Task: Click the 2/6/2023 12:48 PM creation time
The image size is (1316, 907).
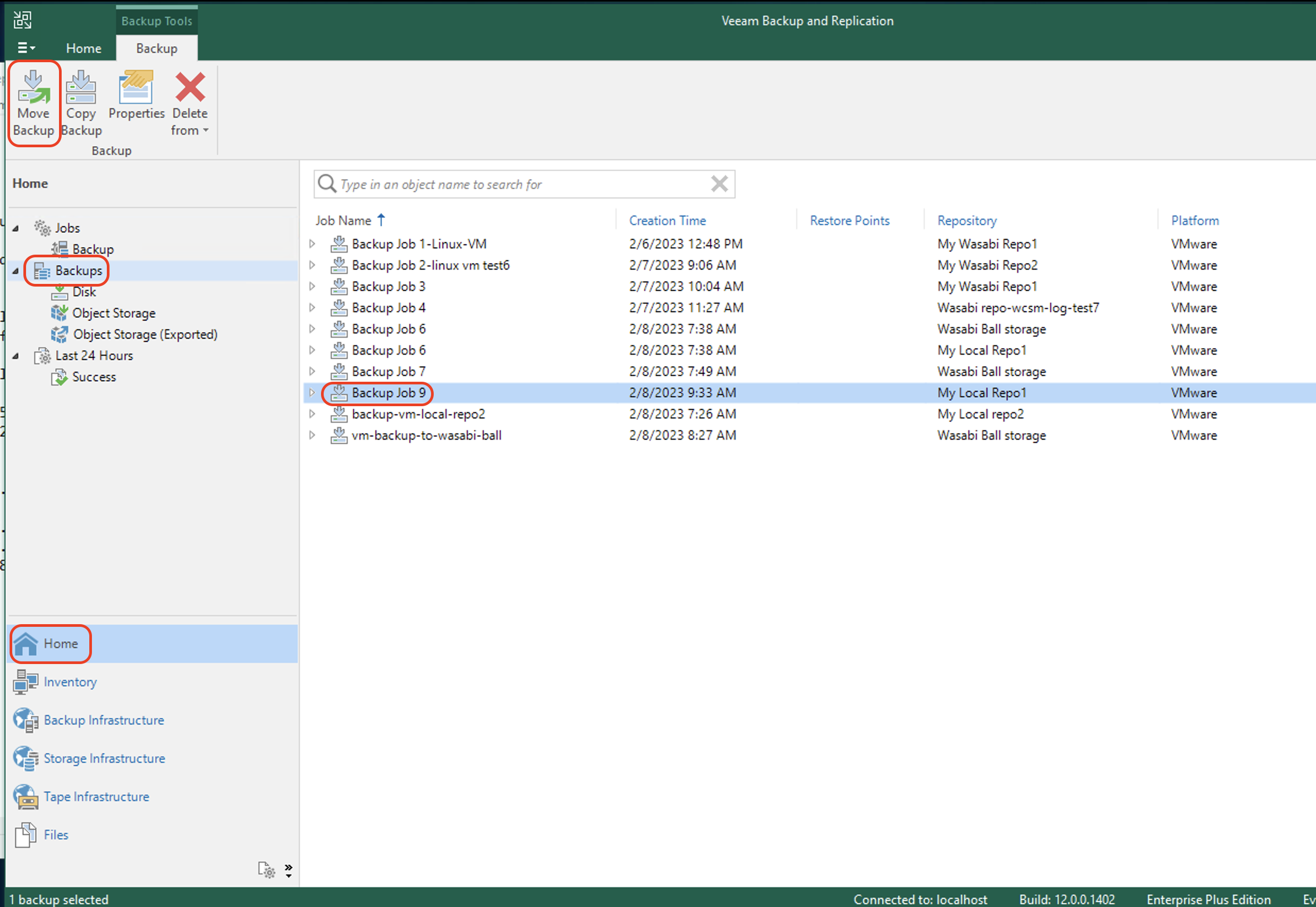Action: [x=686, y=244]
